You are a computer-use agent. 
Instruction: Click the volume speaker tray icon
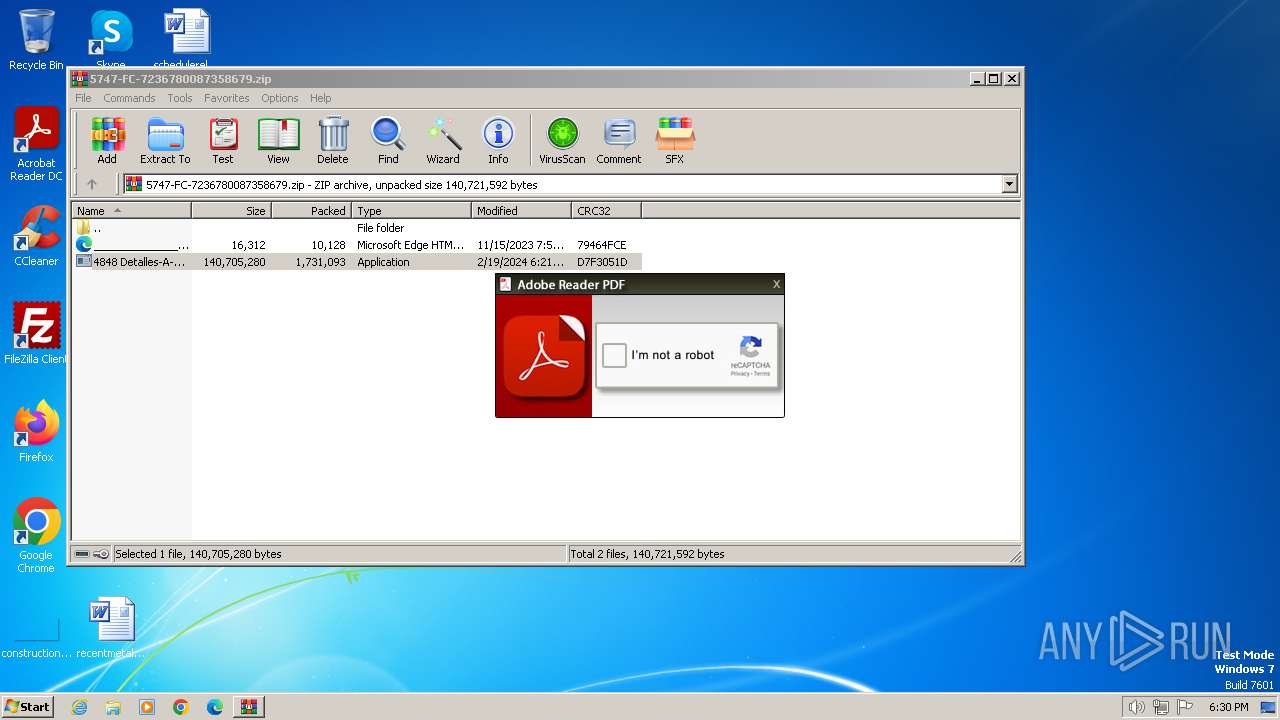1136,707
